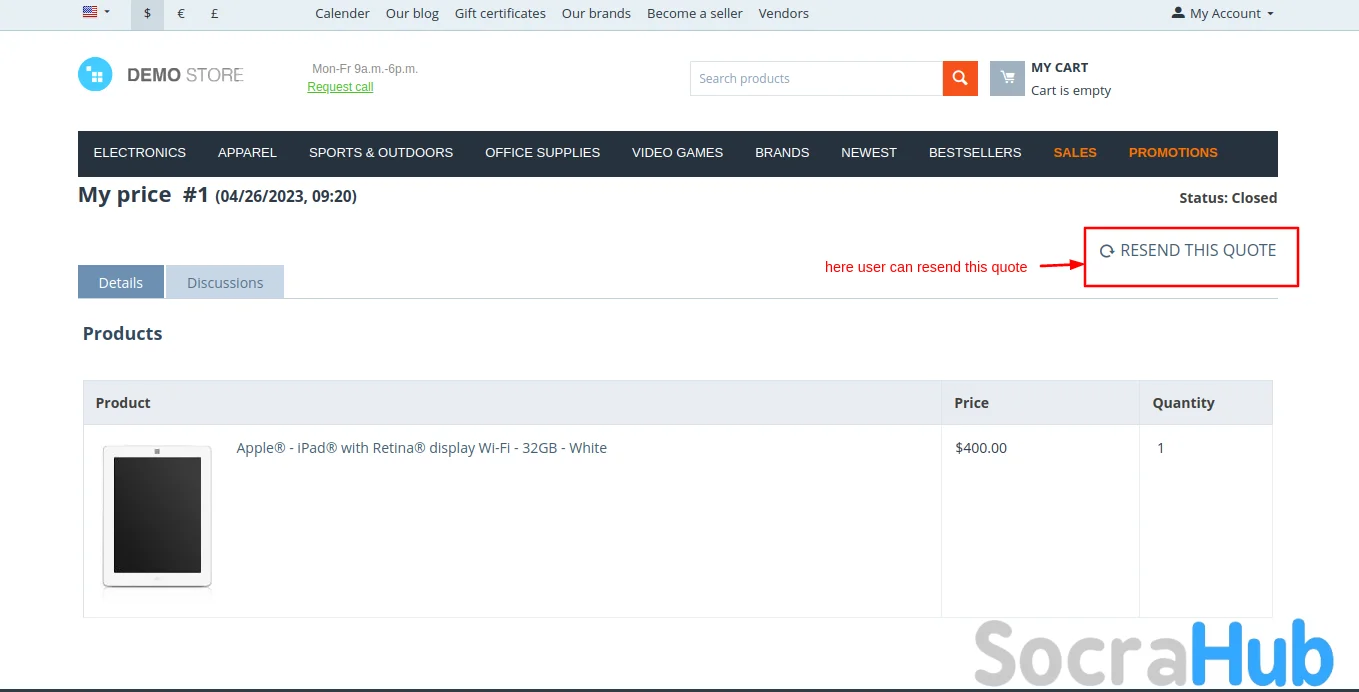Screen dimensions: 1359x692
Task: Open the Brands menu item
Action: click(782, 153)
